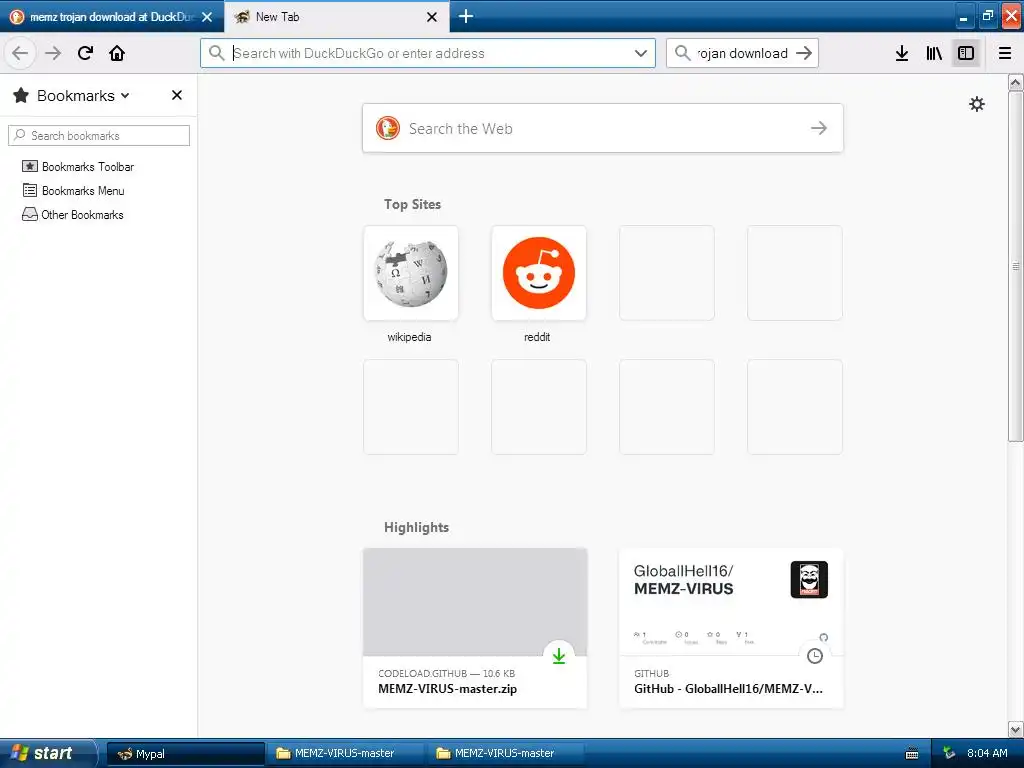The image size is (1024, 768).
Task: Reload the current page
Action: 85,53
